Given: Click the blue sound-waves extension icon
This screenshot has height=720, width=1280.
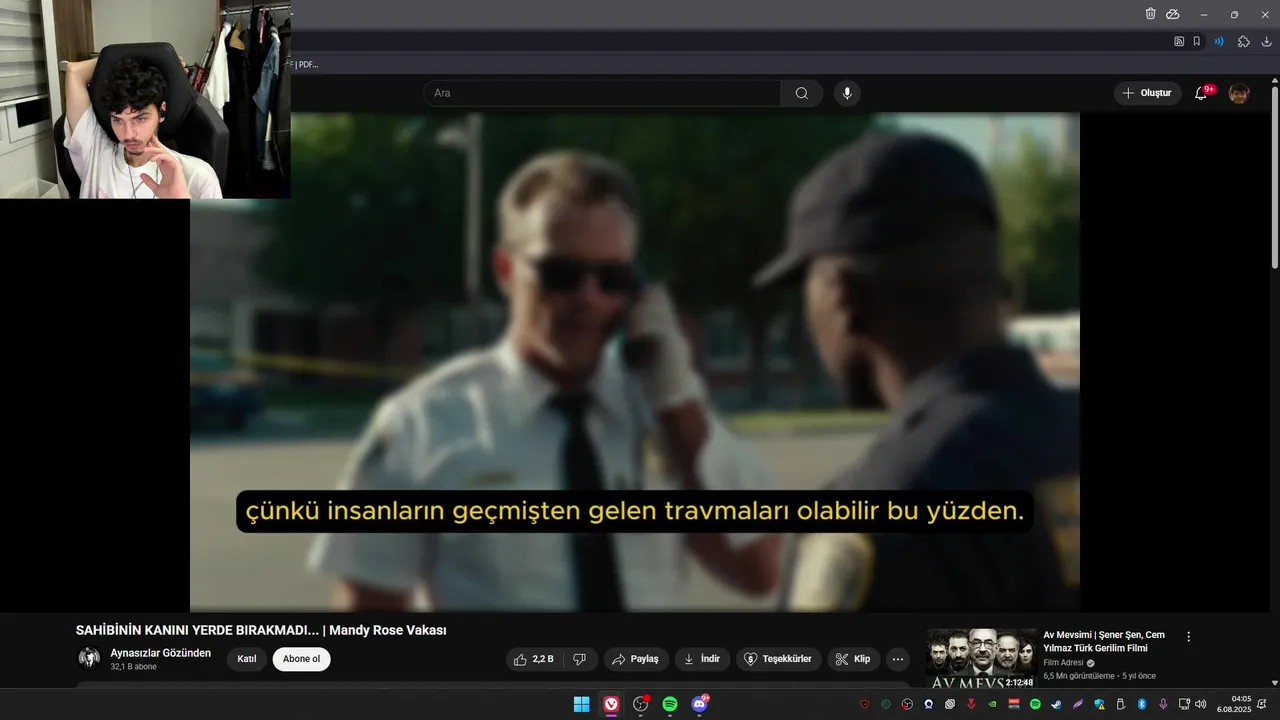Looking at the screenshot, I should (1219, 41).
